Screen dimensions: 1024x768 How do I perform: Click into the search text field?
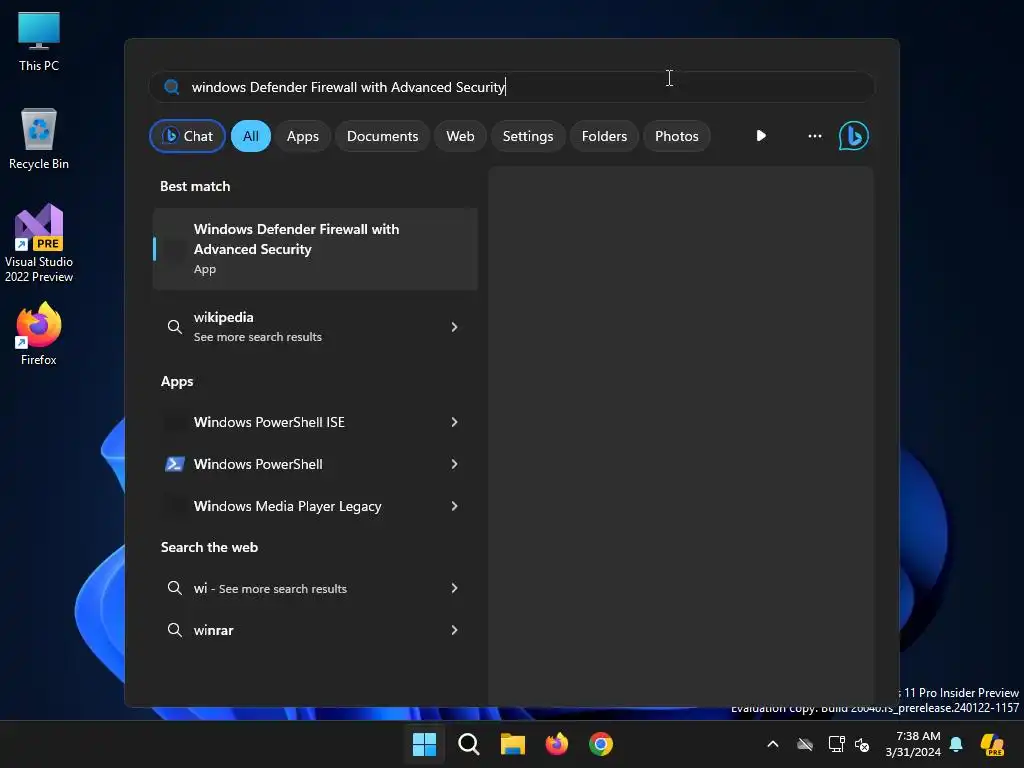tap(512, 87)
